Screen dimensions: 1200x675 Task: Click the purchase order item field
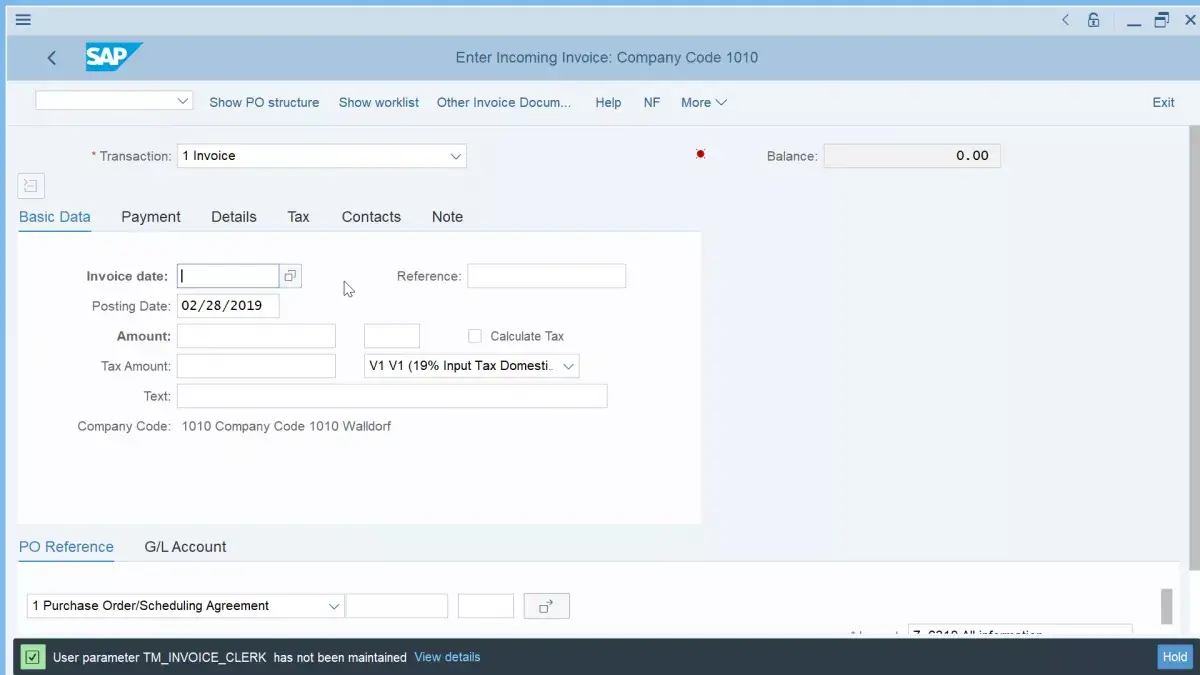[486, 606]
